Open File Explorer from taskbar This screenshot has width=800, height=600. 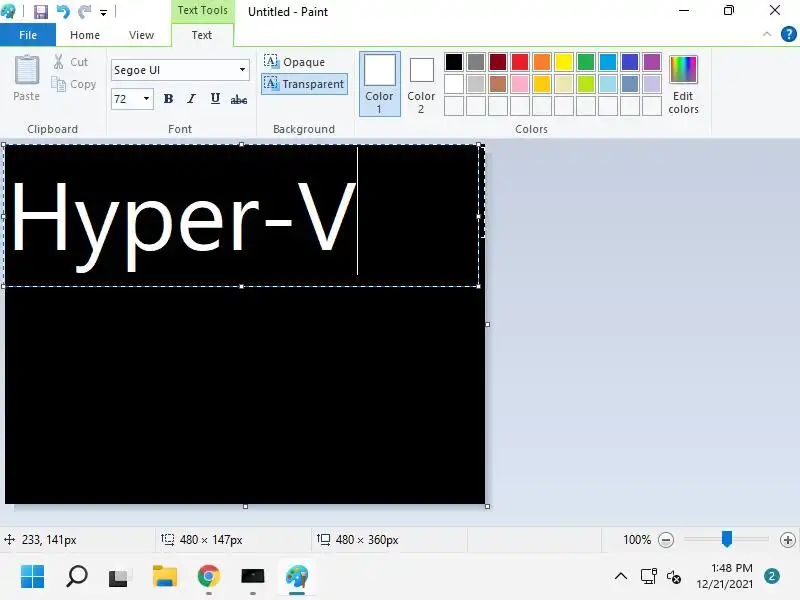coord(165,577)
